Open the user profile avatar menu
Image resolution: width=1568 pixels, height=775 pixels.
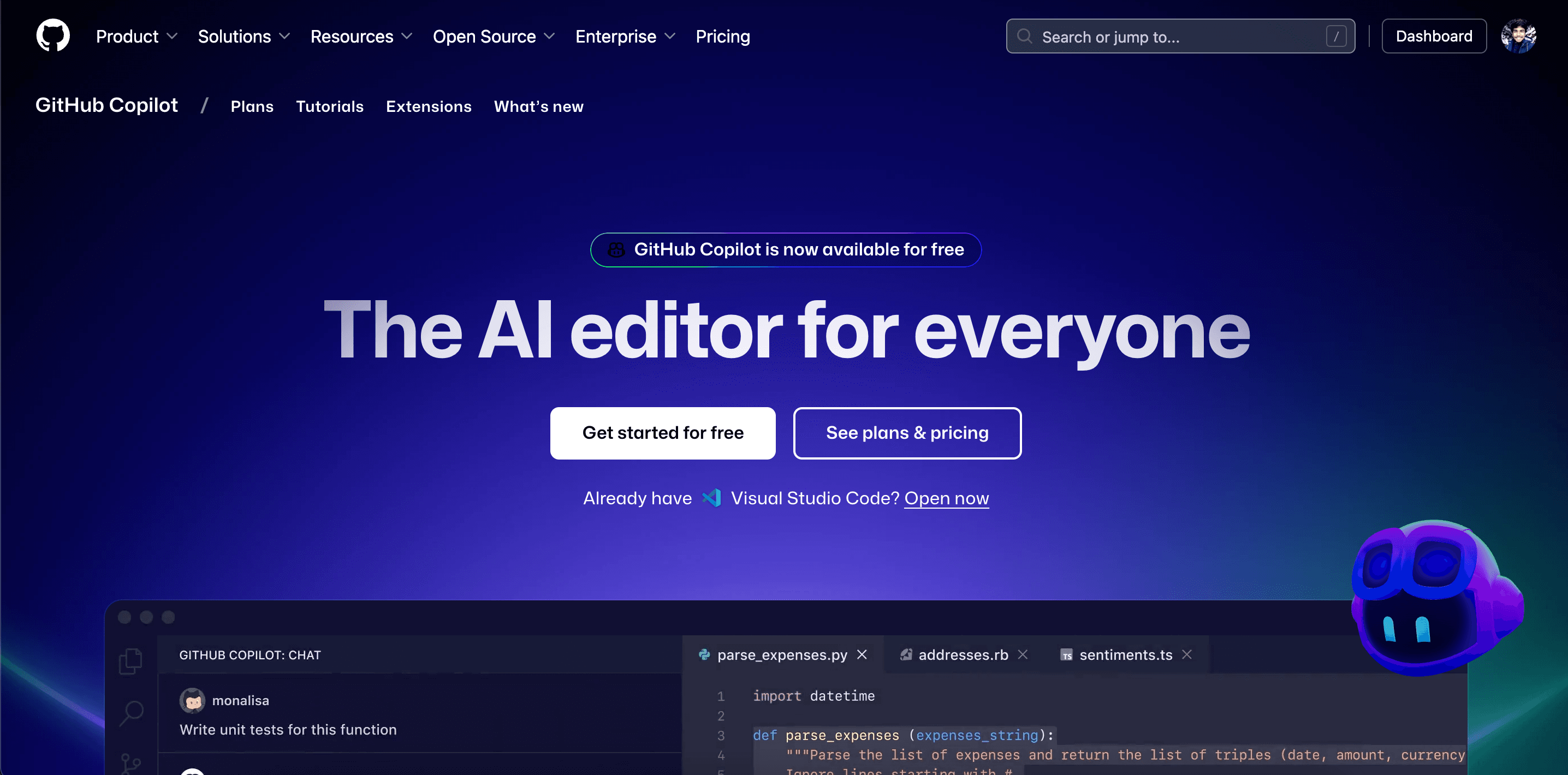tap(1518, 37)
